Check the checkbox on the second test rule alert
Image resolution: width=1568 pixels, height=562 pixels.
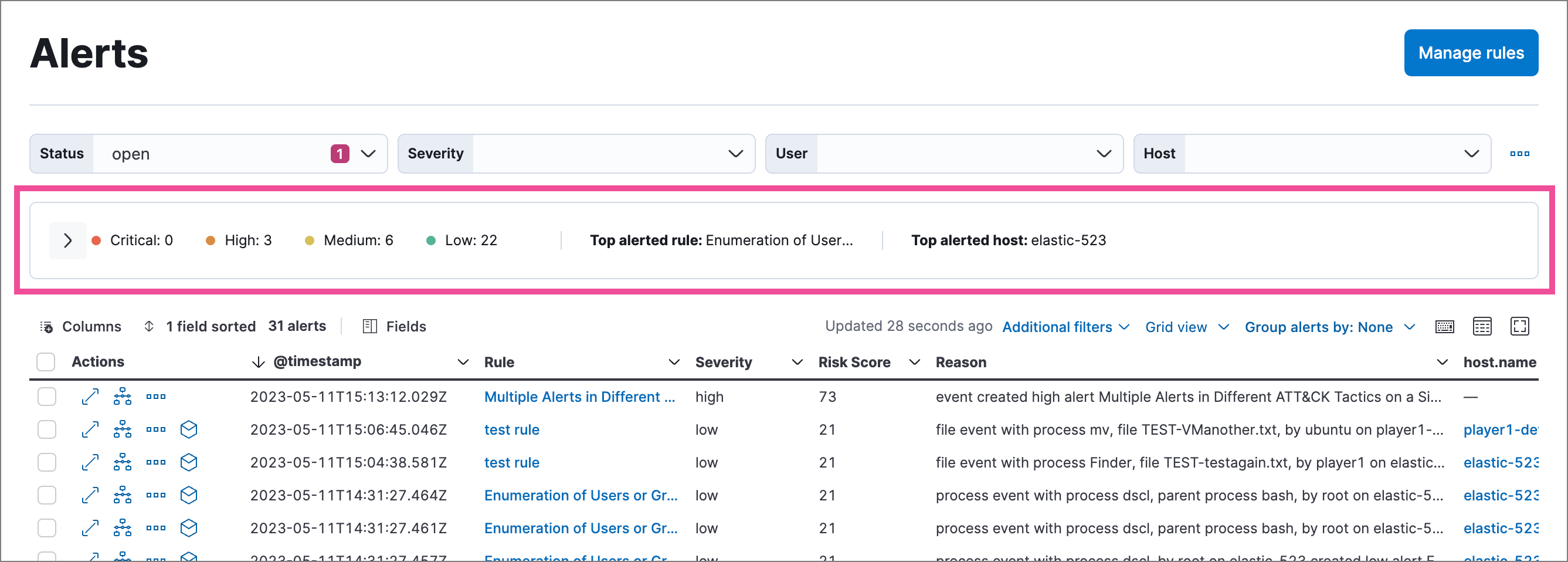[46, 462]
